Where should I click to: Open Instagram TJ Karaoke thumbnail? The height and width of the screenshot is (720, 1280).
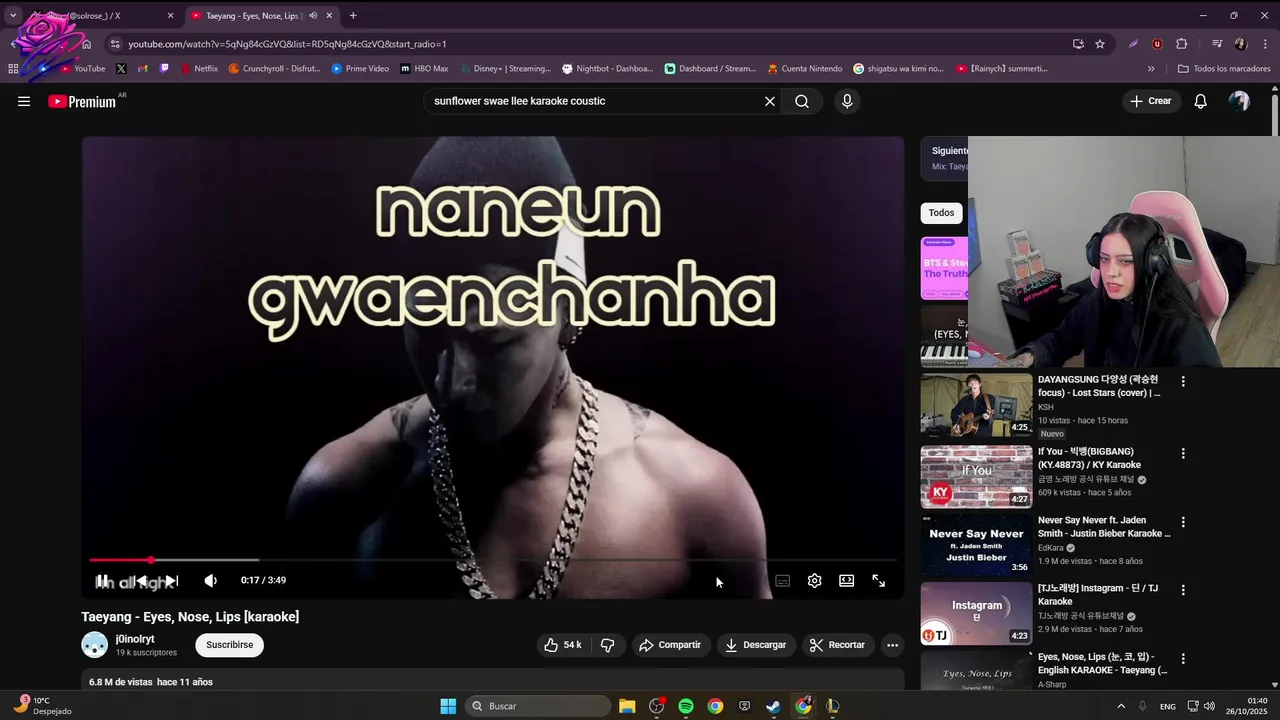pos(976,613)
